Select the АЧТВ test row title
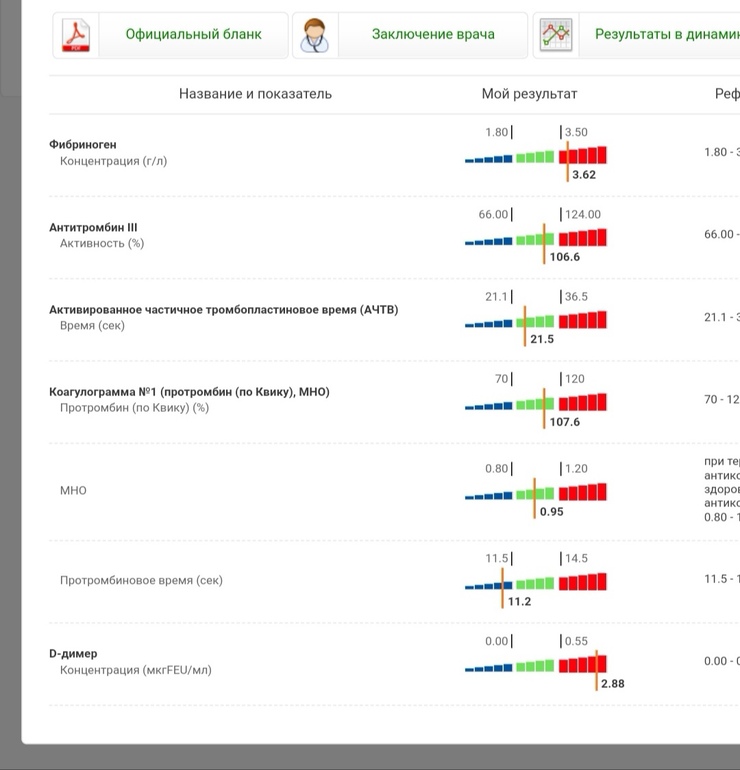The height and width of the screenshot is (770, 740). 223,310
